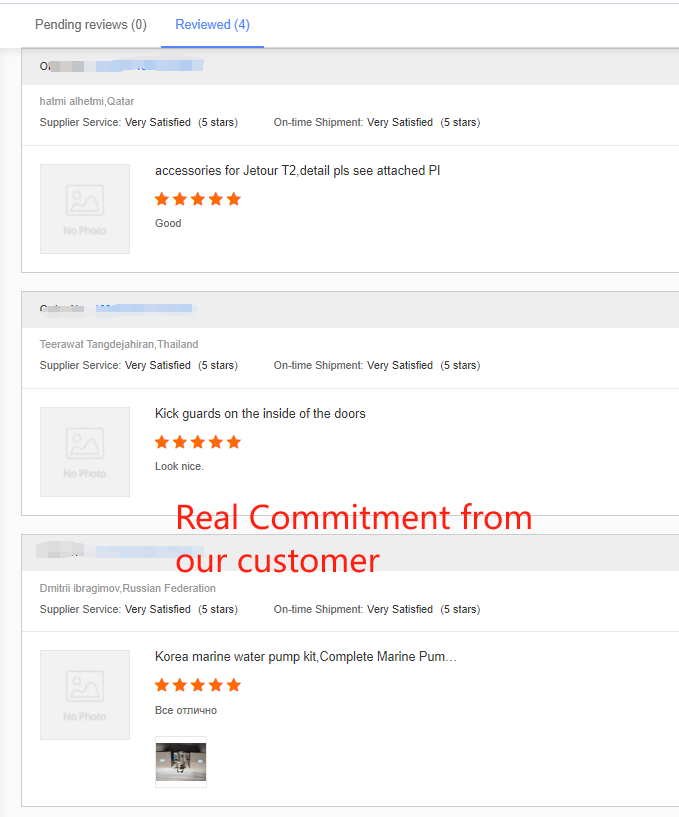This screenshot has width=679, height=817.
Task: Click the 'Look nice.' review comment
Action: (x=179, y=466)
